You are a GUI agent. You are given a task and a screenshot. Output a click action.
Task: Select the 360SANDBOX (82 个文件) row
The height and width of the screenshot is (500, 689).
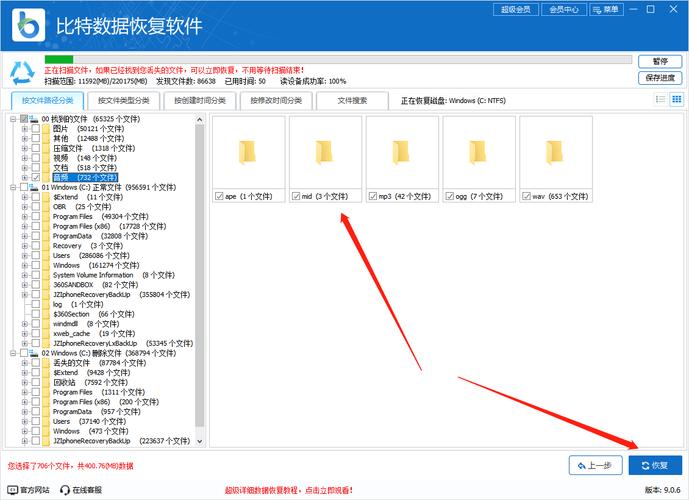coord(95,285)
